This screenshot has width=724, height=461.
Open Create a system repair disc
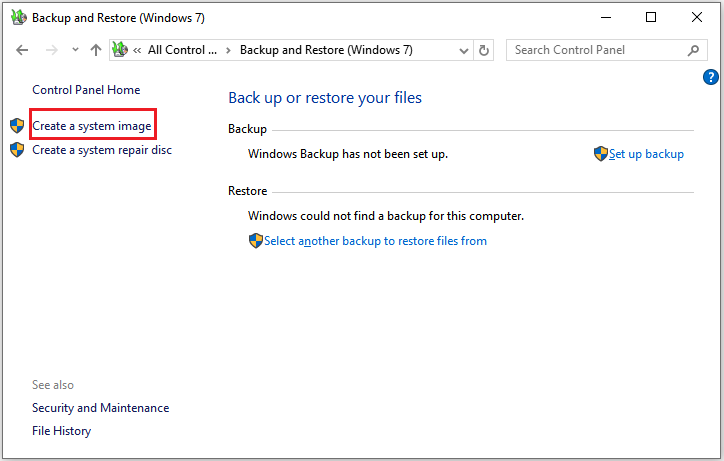(102, 150)
